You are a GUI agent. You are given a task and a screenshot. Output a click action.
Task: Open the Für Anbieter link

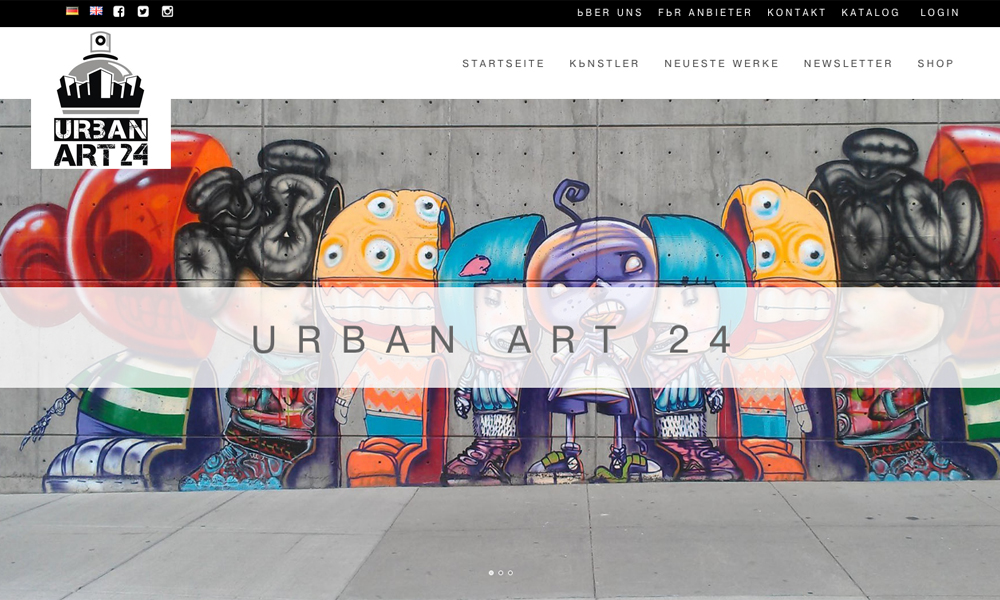[705, 12]
